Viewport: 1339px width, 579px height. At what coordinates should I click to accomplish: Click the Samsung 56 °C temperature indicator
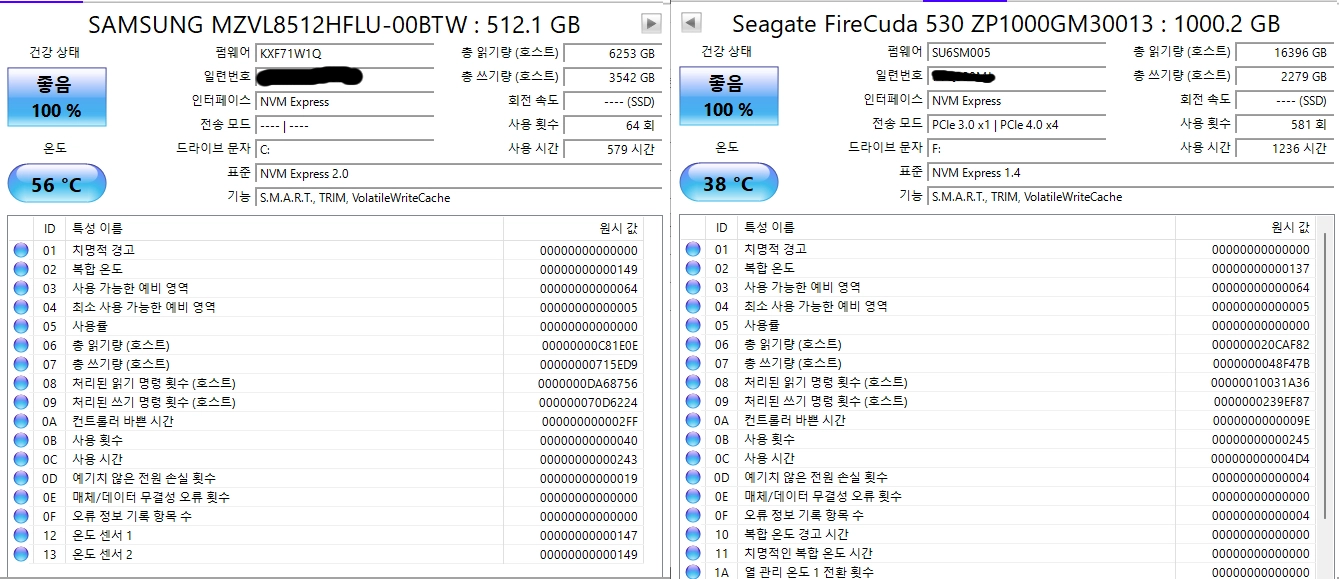pos(56,184)
